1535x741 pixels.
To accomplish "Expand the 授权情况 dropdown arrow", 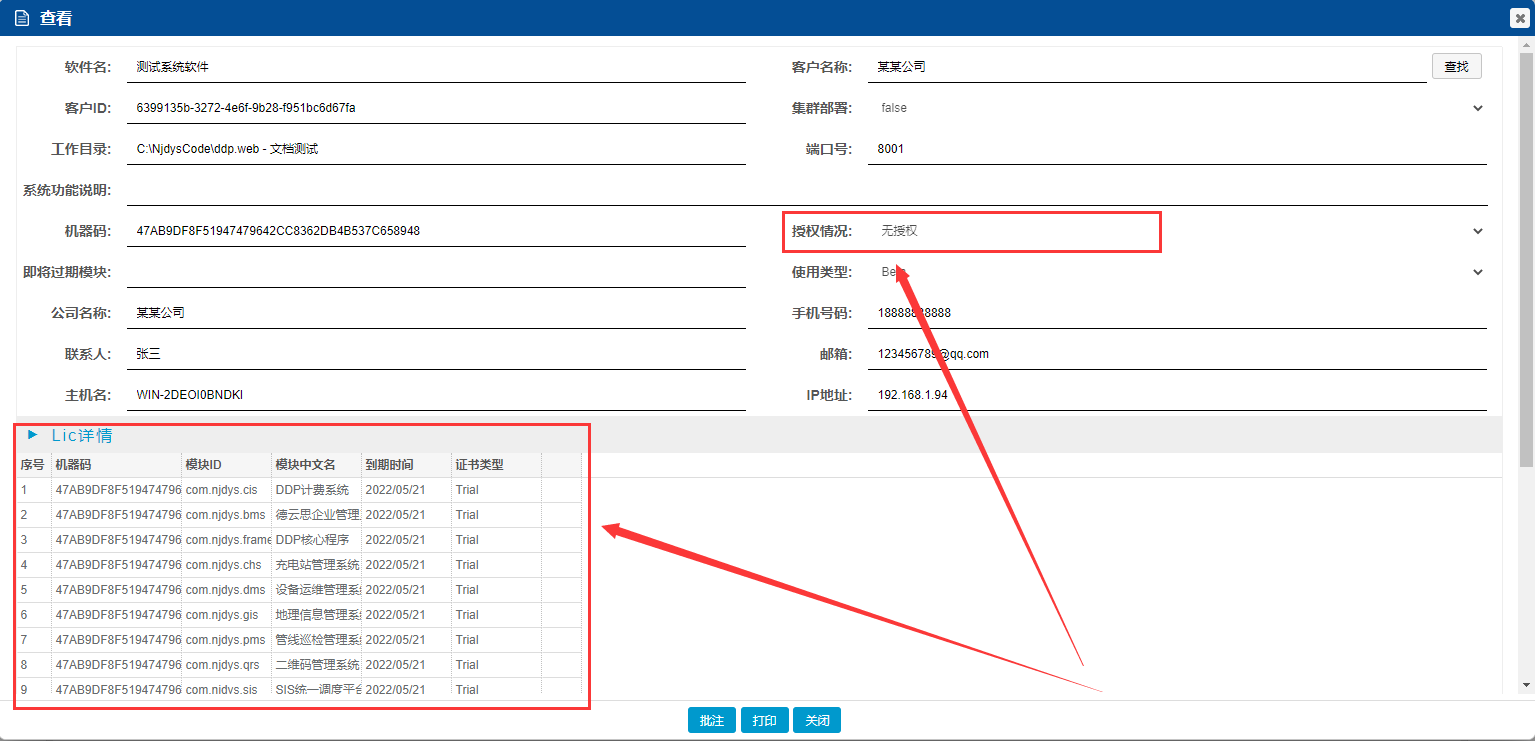I will point(1477,231).
